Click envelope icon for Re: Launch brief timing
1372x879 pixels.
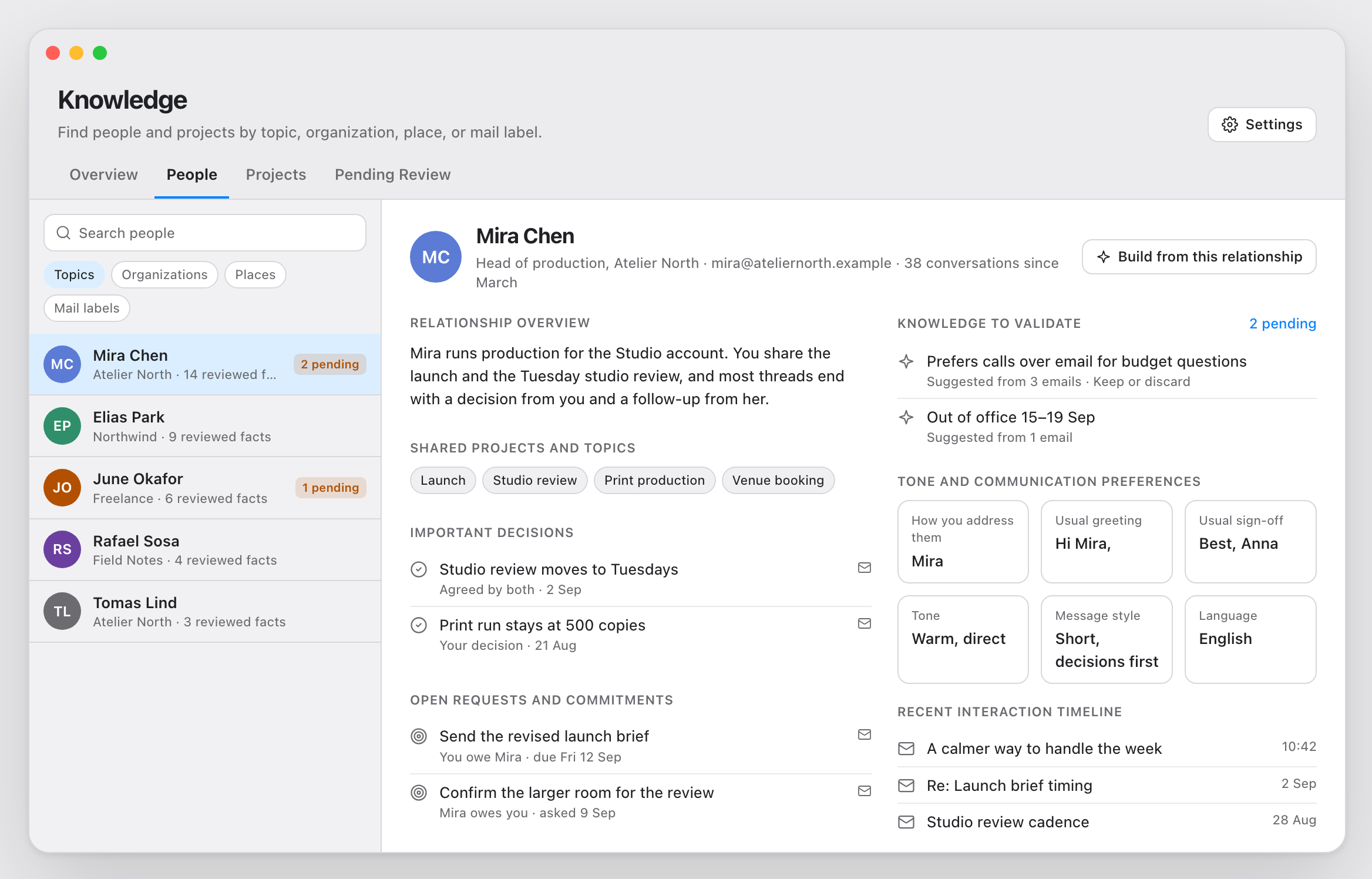[x=906, y=786]
